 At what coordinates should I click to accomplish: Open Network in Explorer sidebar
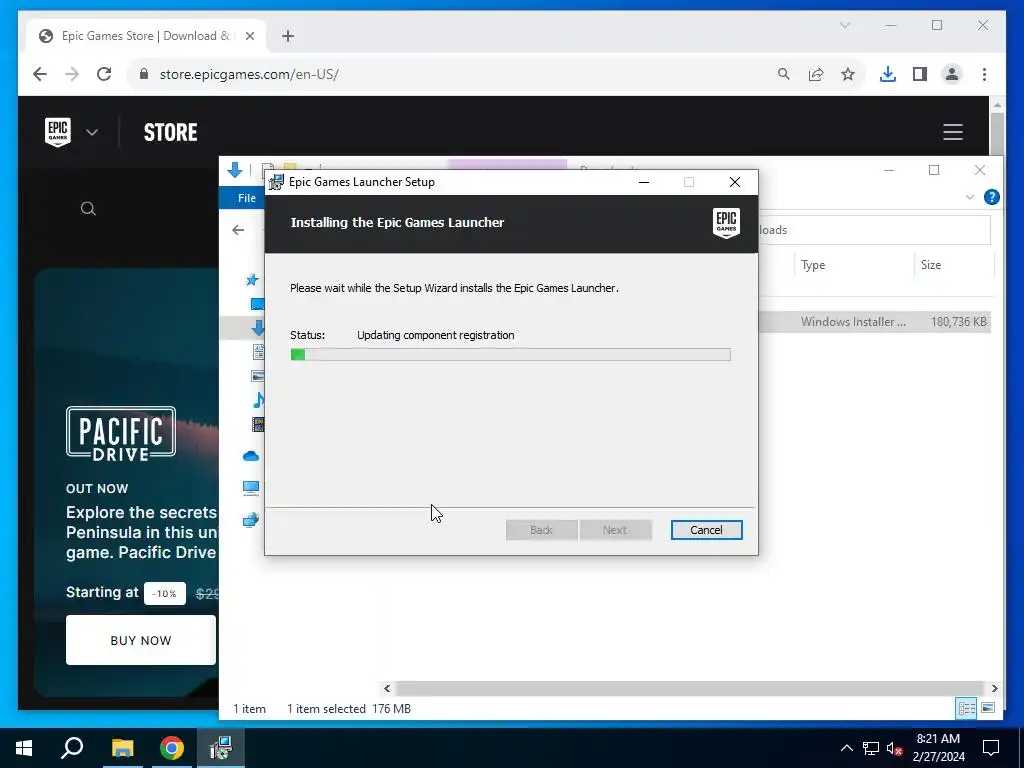click(x=251, y=520)
